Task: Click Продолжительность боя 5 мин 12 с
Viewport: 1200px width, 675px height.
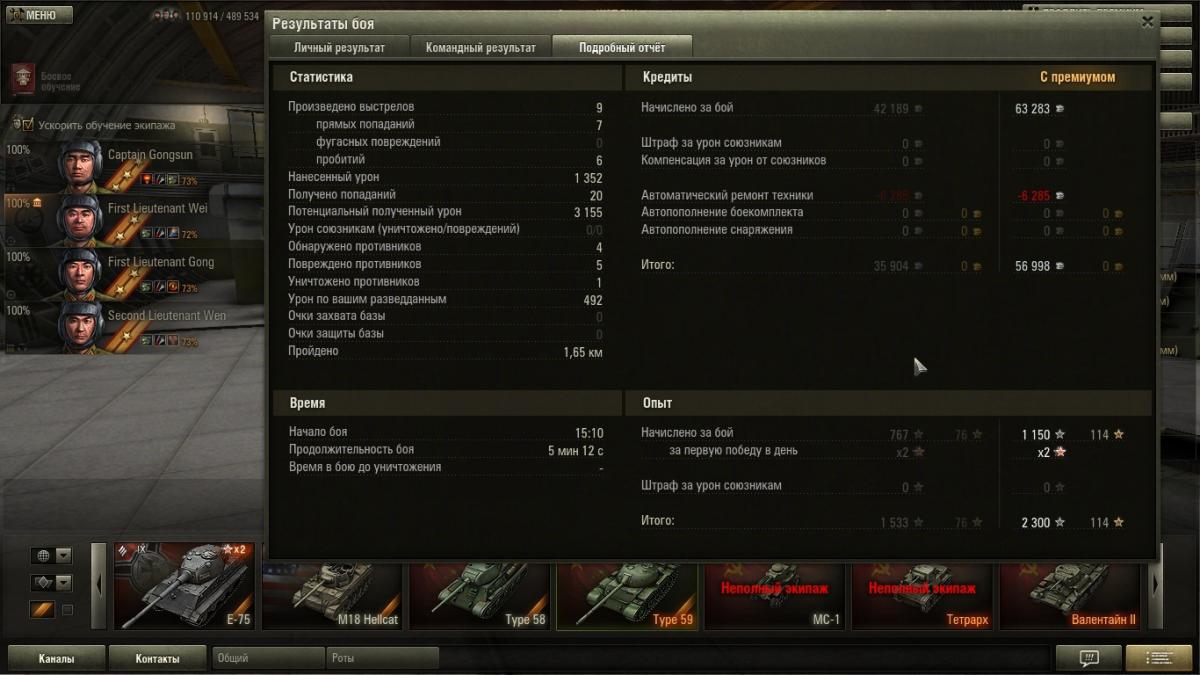Action: 575,451
